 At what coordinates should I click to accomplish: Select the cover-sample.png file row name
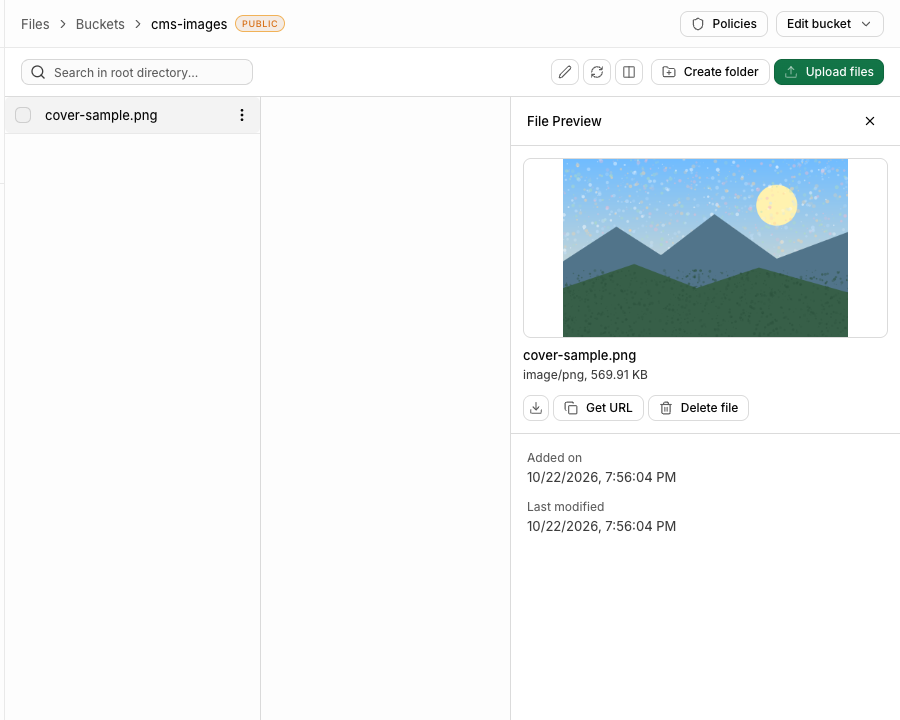point(101,115)
